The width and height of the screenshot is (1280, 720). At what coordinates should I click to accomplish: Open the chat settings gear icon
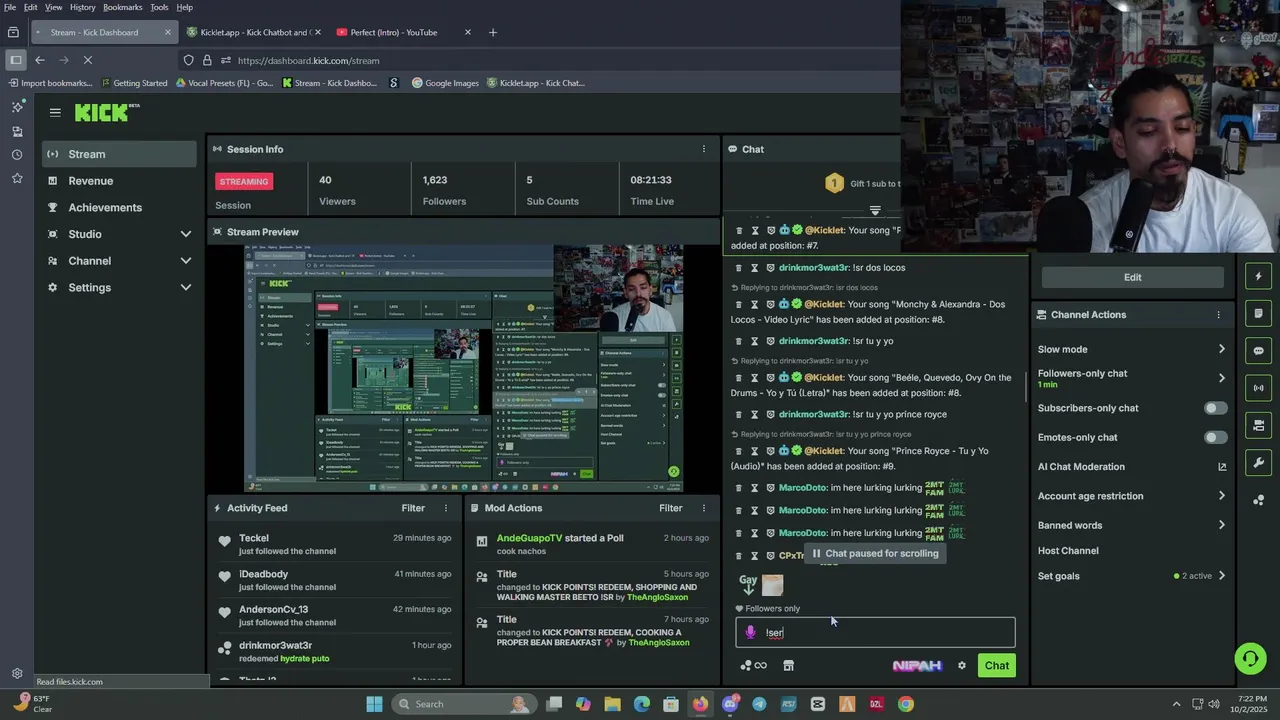962,666
